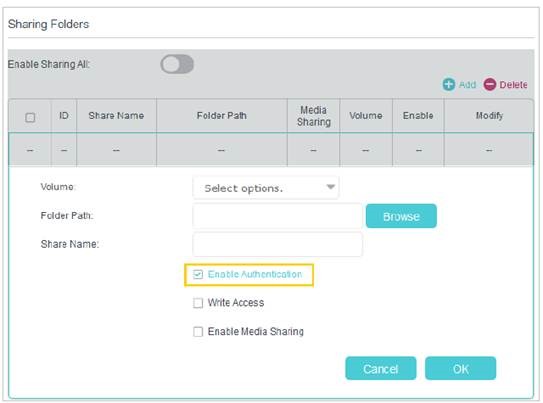The height and width of the screenshot is (403, 543).
Task: Click into the Share Name text field
Action: pos(277,244)
